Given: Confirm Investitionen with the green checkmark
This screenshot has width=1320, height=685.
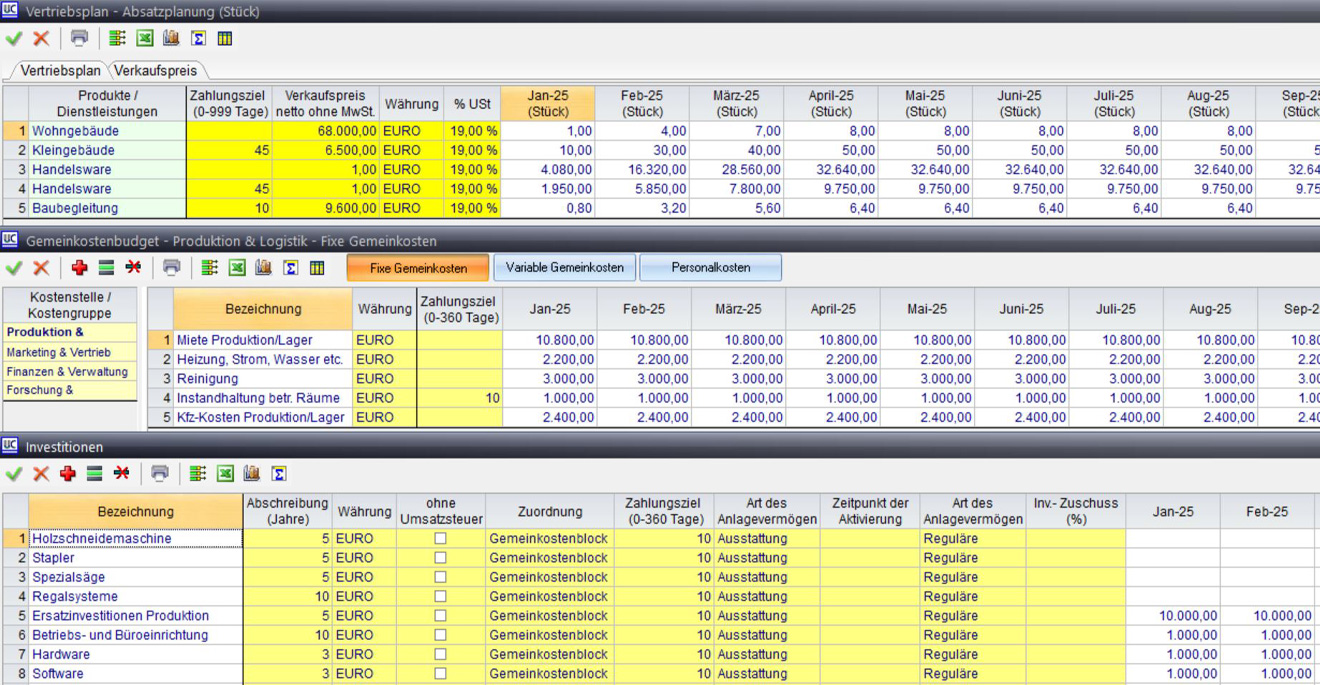Looking at the screenshot, I should point(14,473).
